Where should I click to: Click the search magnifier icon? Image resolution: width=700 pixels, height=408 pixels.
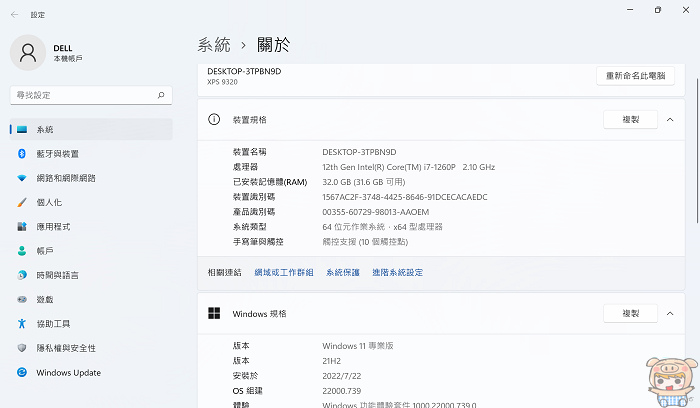click(161, 95)
